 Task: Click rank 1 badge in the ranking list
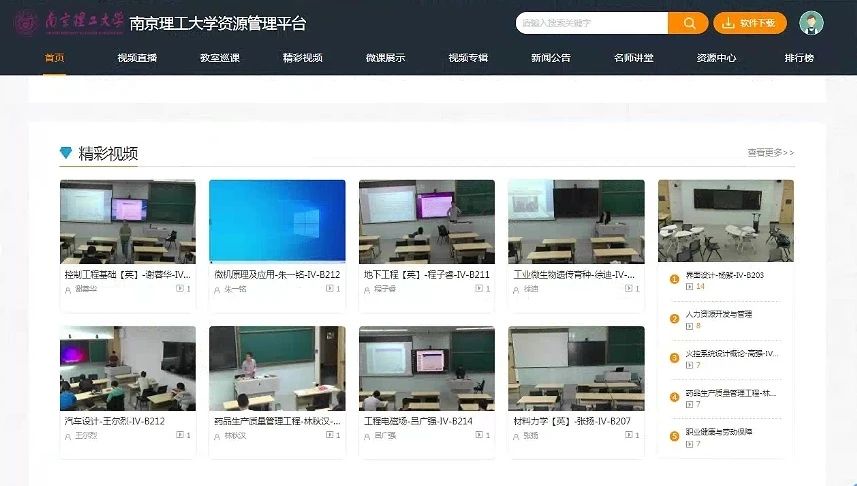coord(674,276)
